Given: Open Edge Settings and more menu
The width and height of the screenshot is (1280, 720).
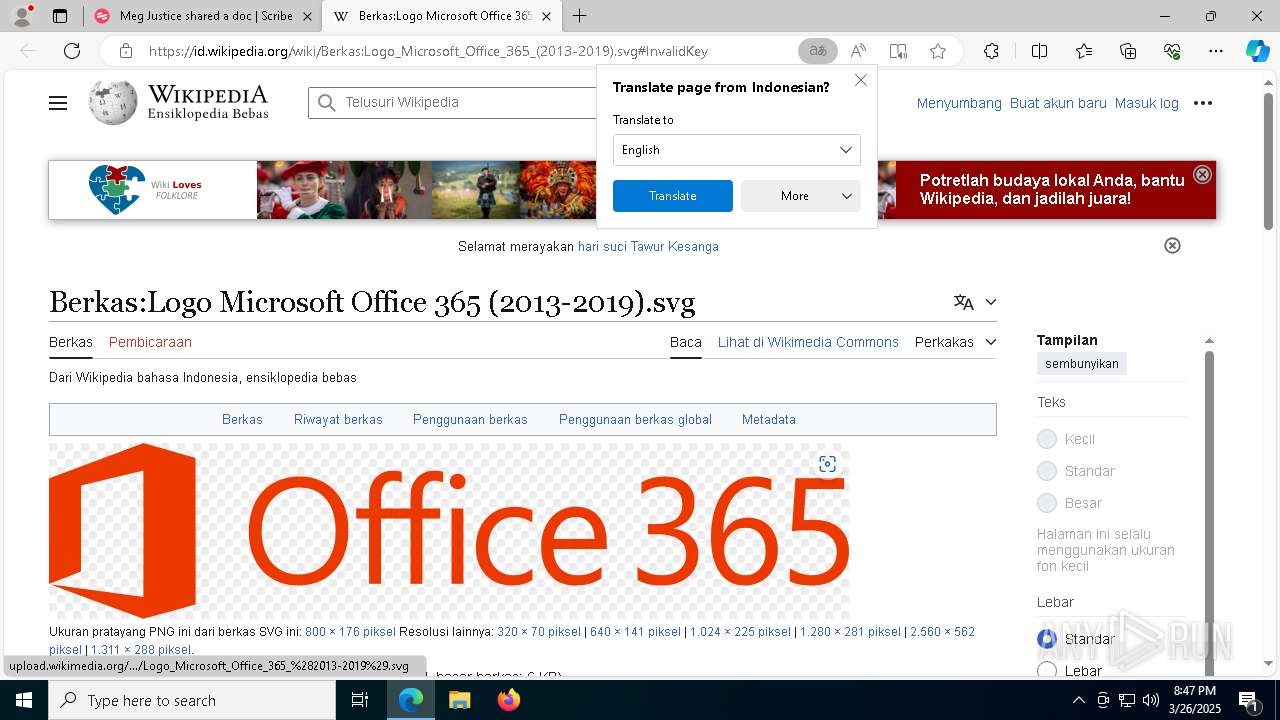Looking at the screenshot, I should [1216, 51].
